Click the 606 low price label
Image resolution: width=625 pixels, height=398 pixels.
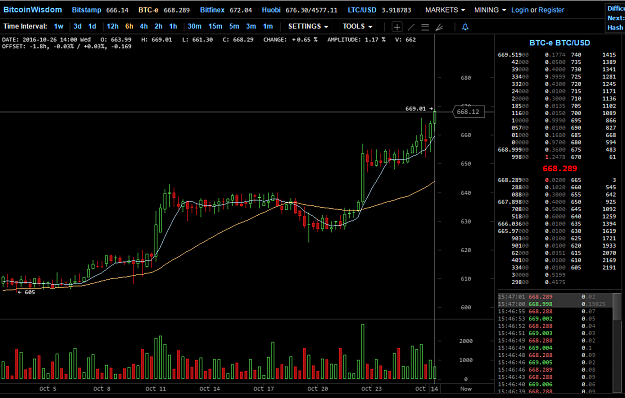(29, 292)
